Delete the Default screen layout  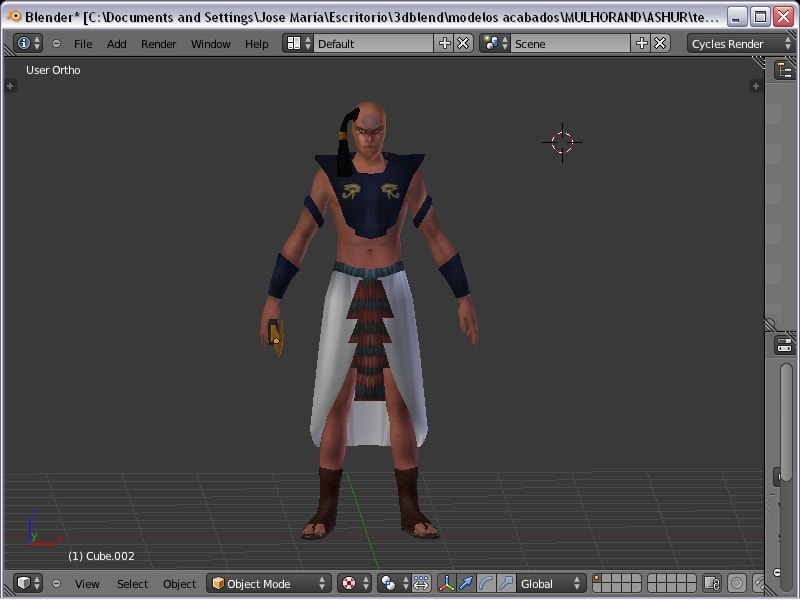point(463,43)
